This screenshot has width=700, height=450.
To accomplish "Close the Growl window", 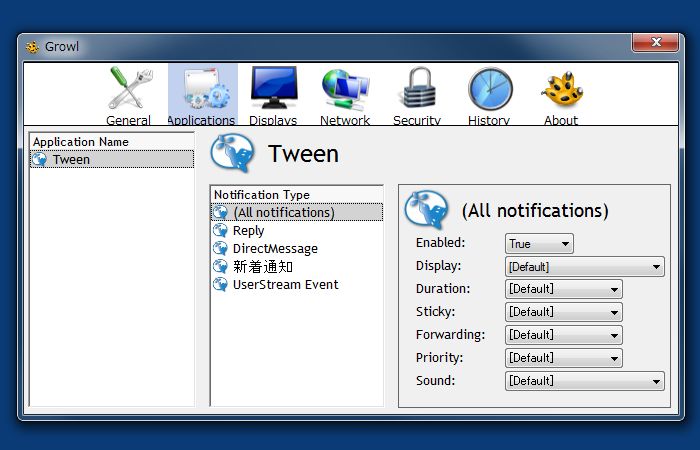I will [655, 42].
